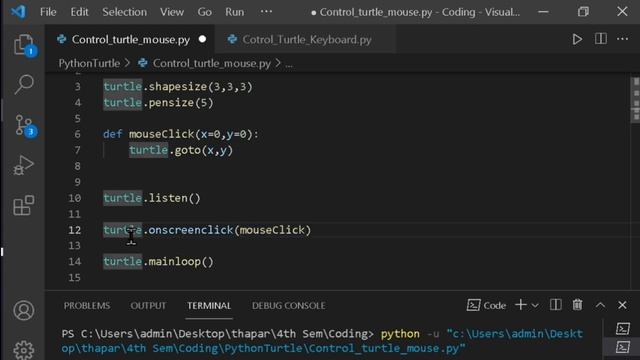Click Control_turtle_mouse.py in breadcrumb
This screenshot has width=640, height=360.
[211, 64]
